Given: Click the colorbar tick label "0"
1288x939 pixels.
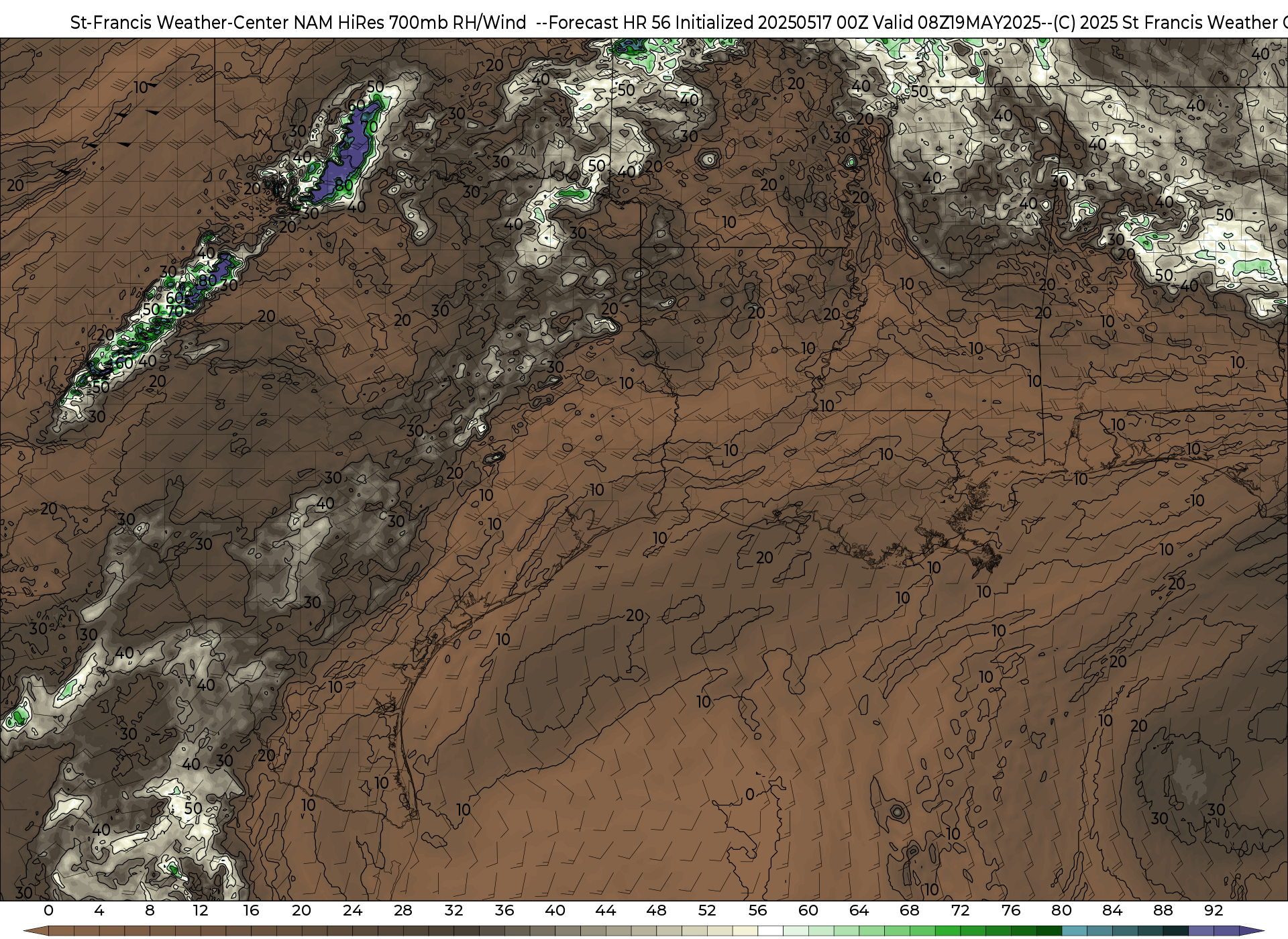Looking at the screenshot, I should (48, 910).
